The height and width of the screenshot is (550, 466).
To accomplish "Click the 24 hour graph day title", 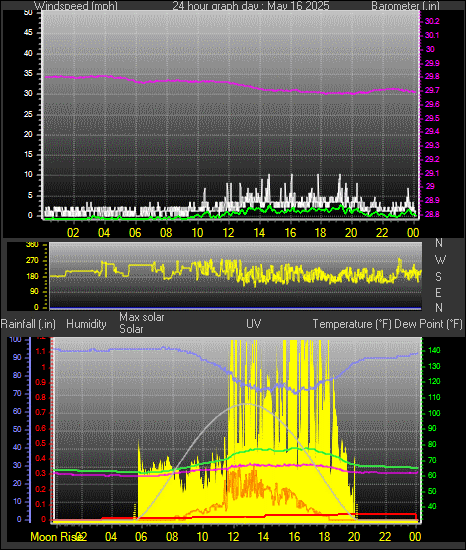I will (251, 6).
